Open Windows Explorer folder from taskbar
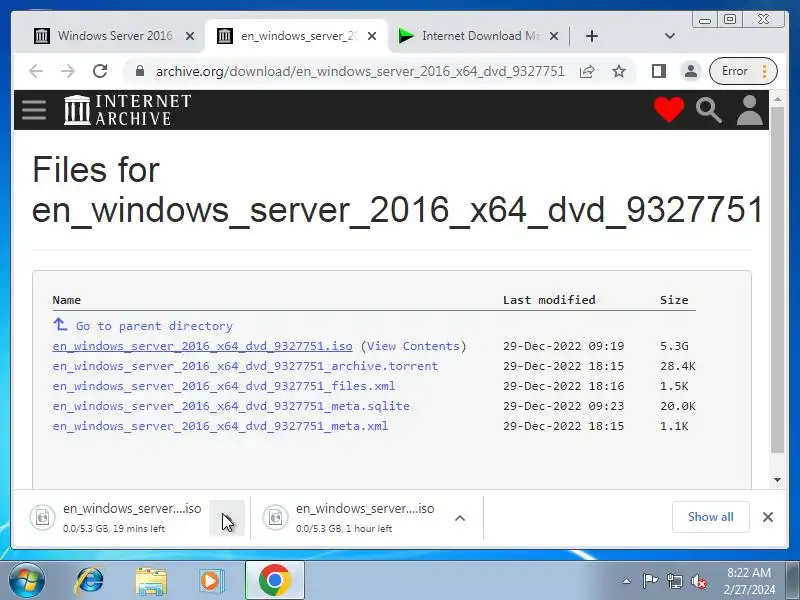The image size is (800, 600). click(x=151, y=581)
